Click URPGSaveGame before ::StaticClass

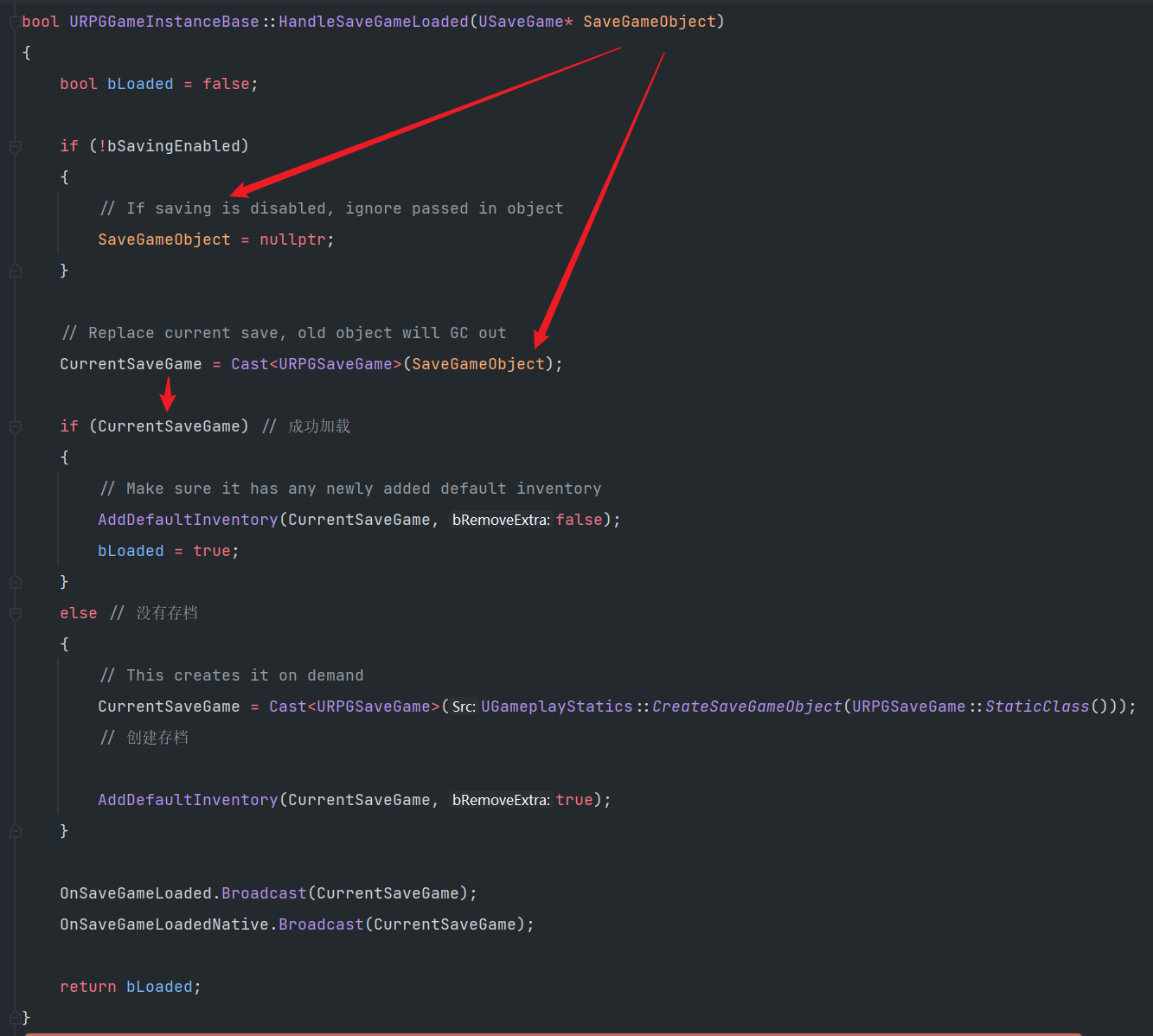(x=909, y=707)
